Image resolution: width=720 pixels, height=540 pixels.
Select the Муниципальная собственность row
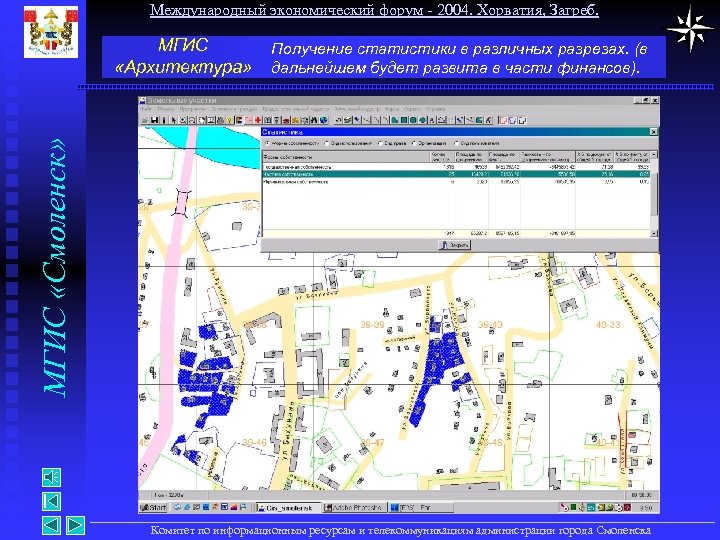pos(456,182)
